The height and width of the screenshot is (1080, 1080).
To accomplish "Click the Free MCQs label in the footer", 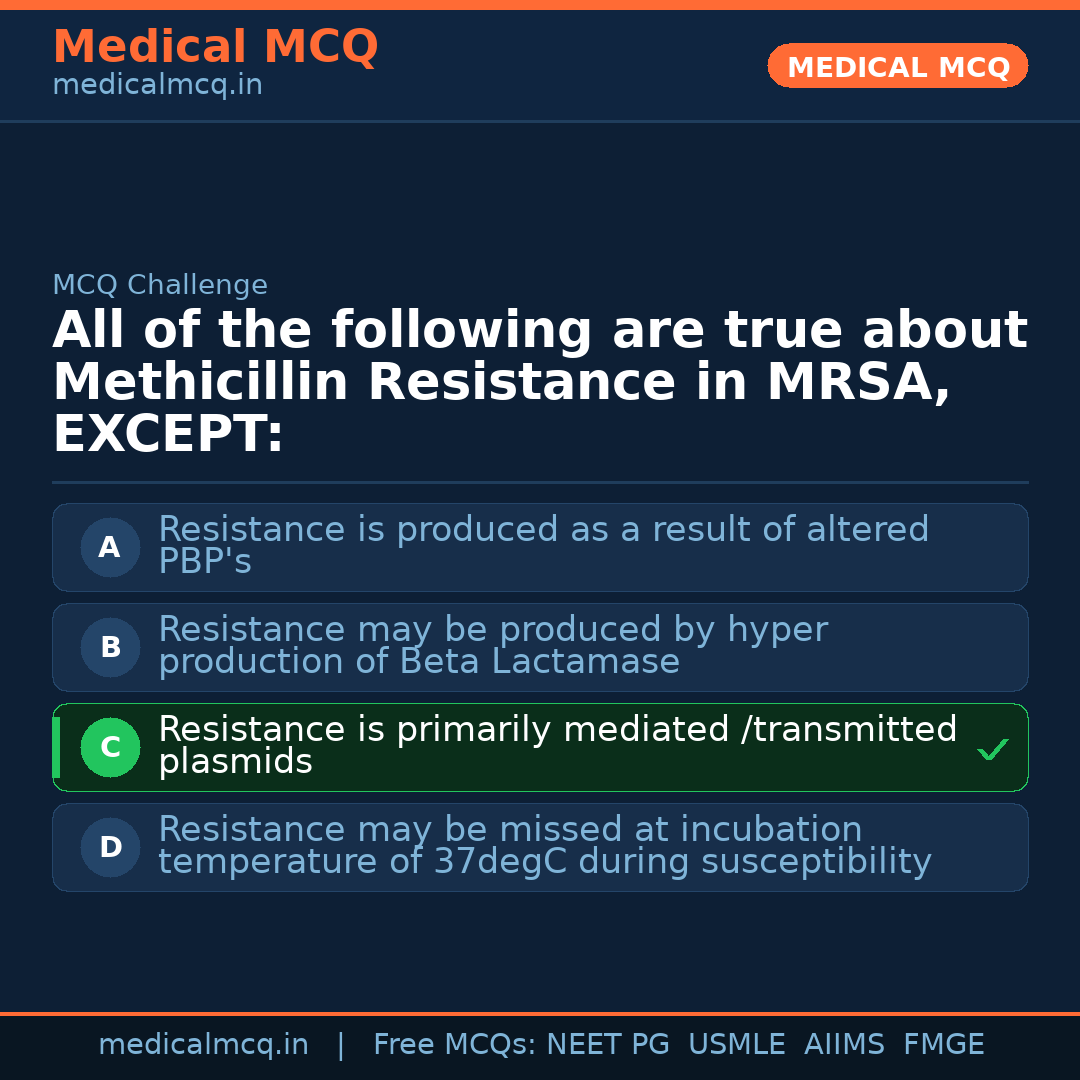I will click(454, 1045).
